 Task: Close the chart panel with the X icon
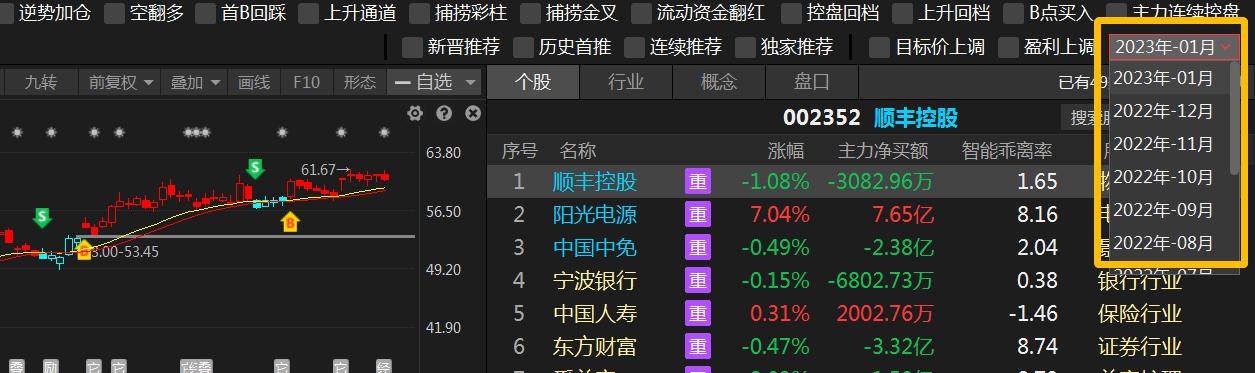click(x=473, y=114)
